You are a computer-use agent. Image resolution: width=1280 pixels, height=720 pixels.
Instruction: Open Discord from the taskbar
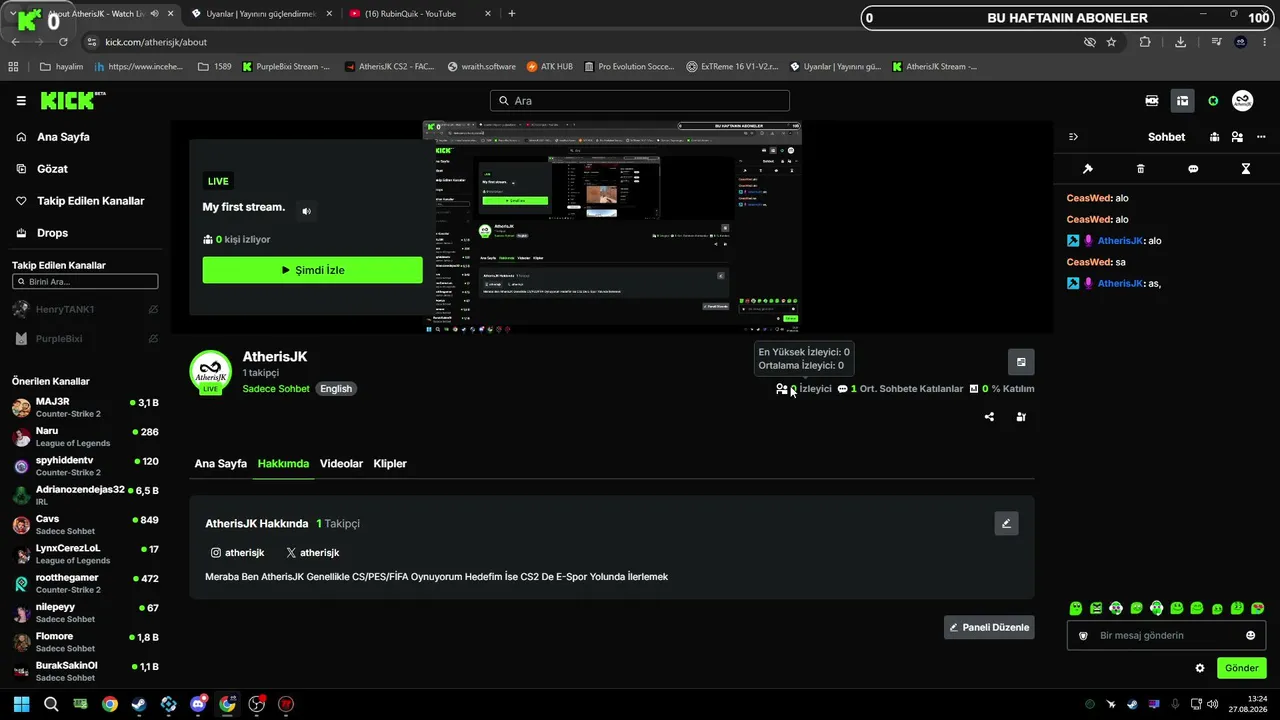coord(198,704)
